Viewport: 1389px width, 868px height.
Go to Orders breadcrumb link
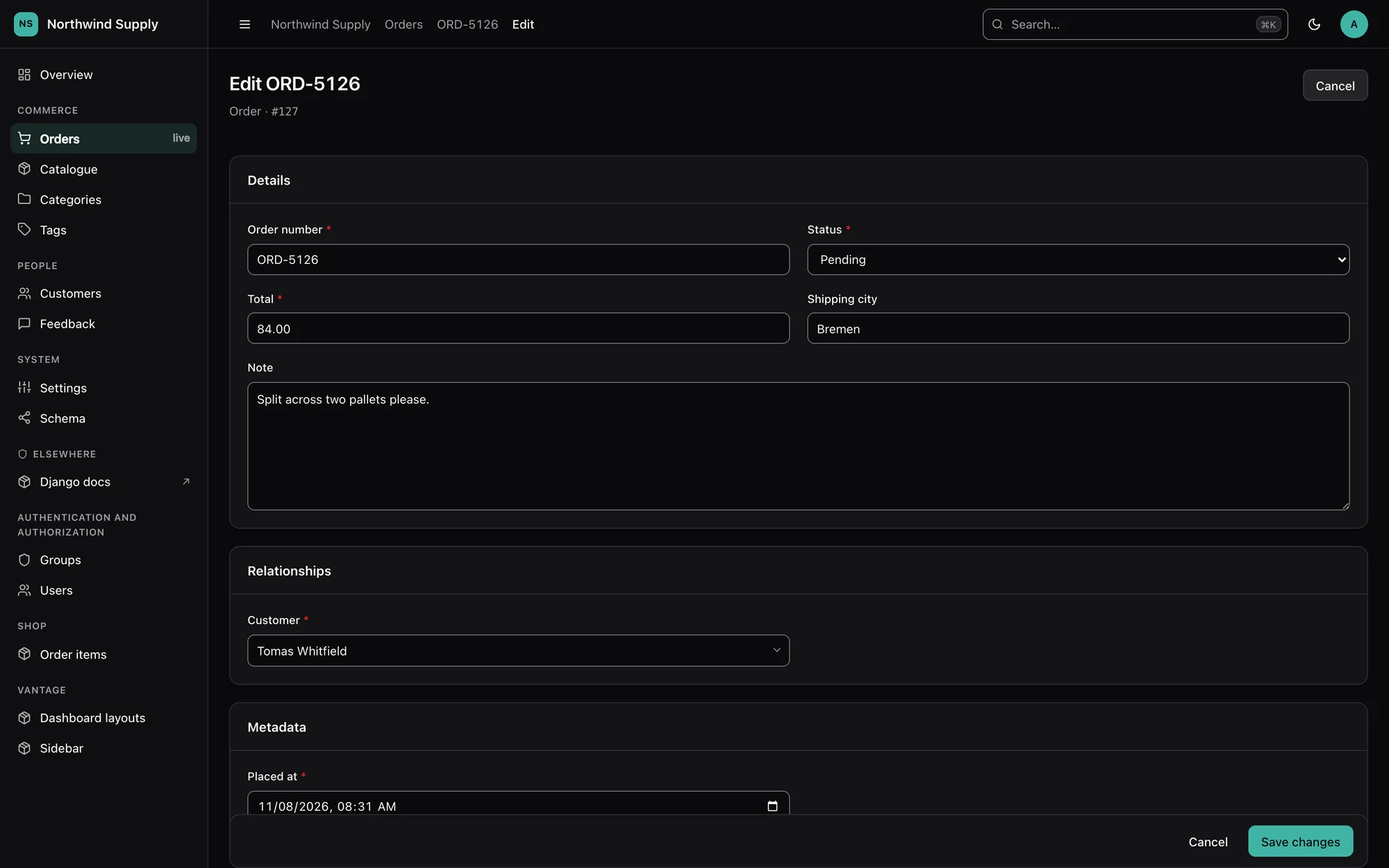404,24
